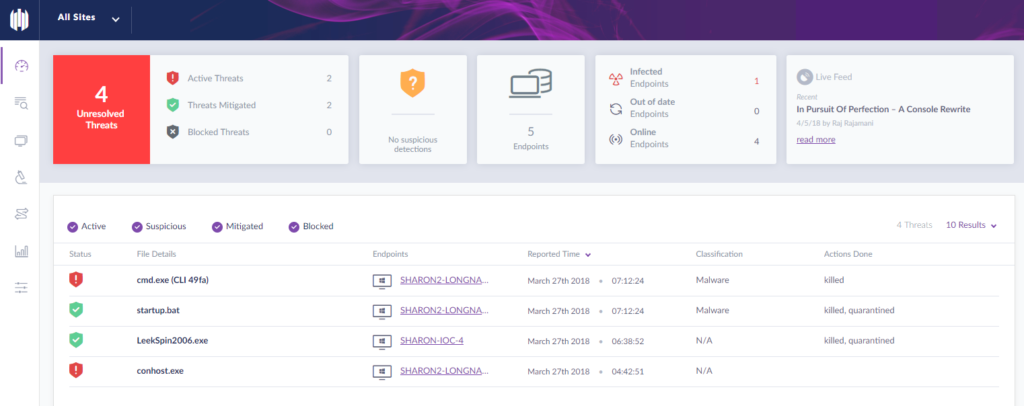Click the red 4 Unresolved Threats tile

click(x=101, y=109)
